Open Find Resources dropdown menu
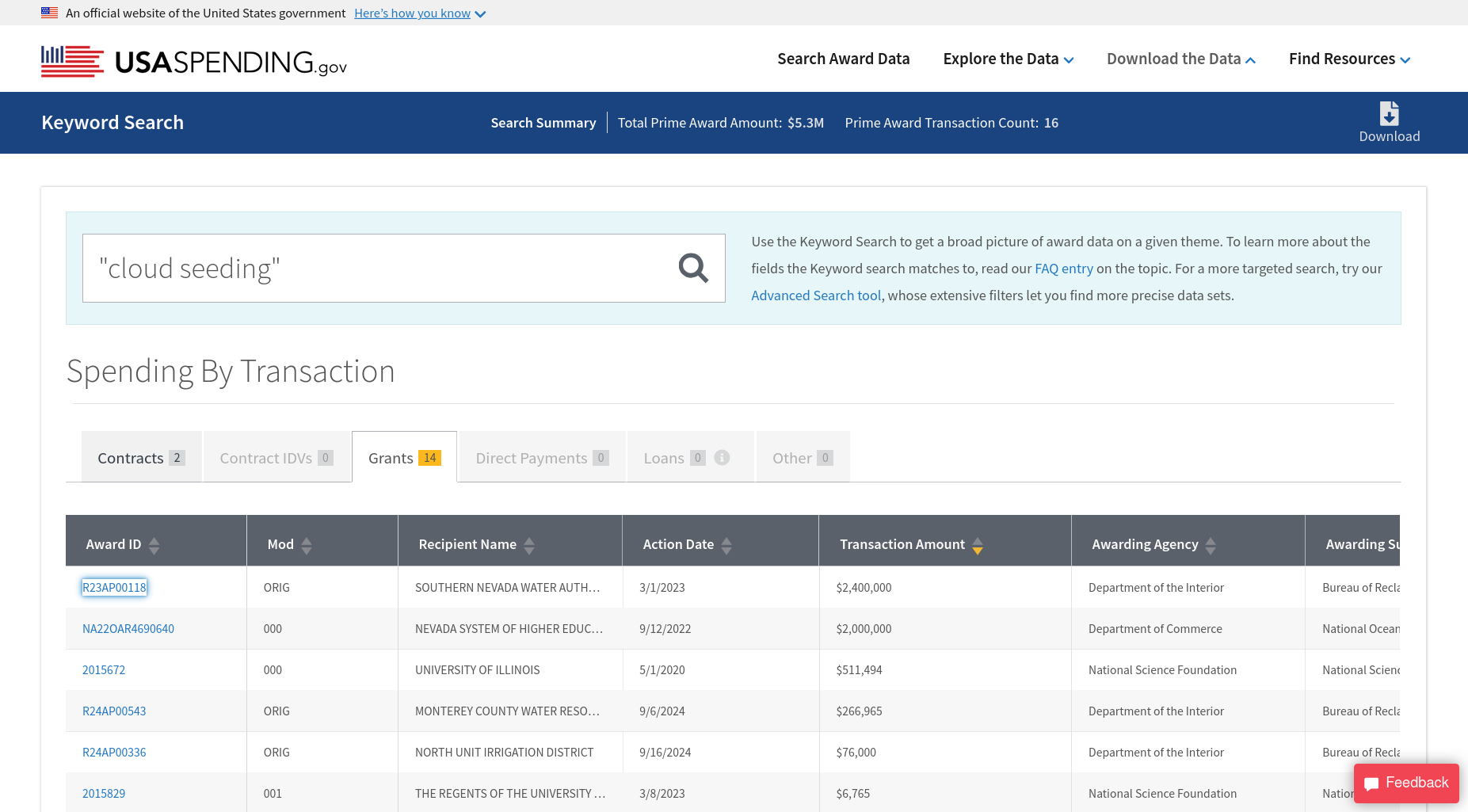Image resolution: width=1468 pixels, height=812 pixels. 1349,59
